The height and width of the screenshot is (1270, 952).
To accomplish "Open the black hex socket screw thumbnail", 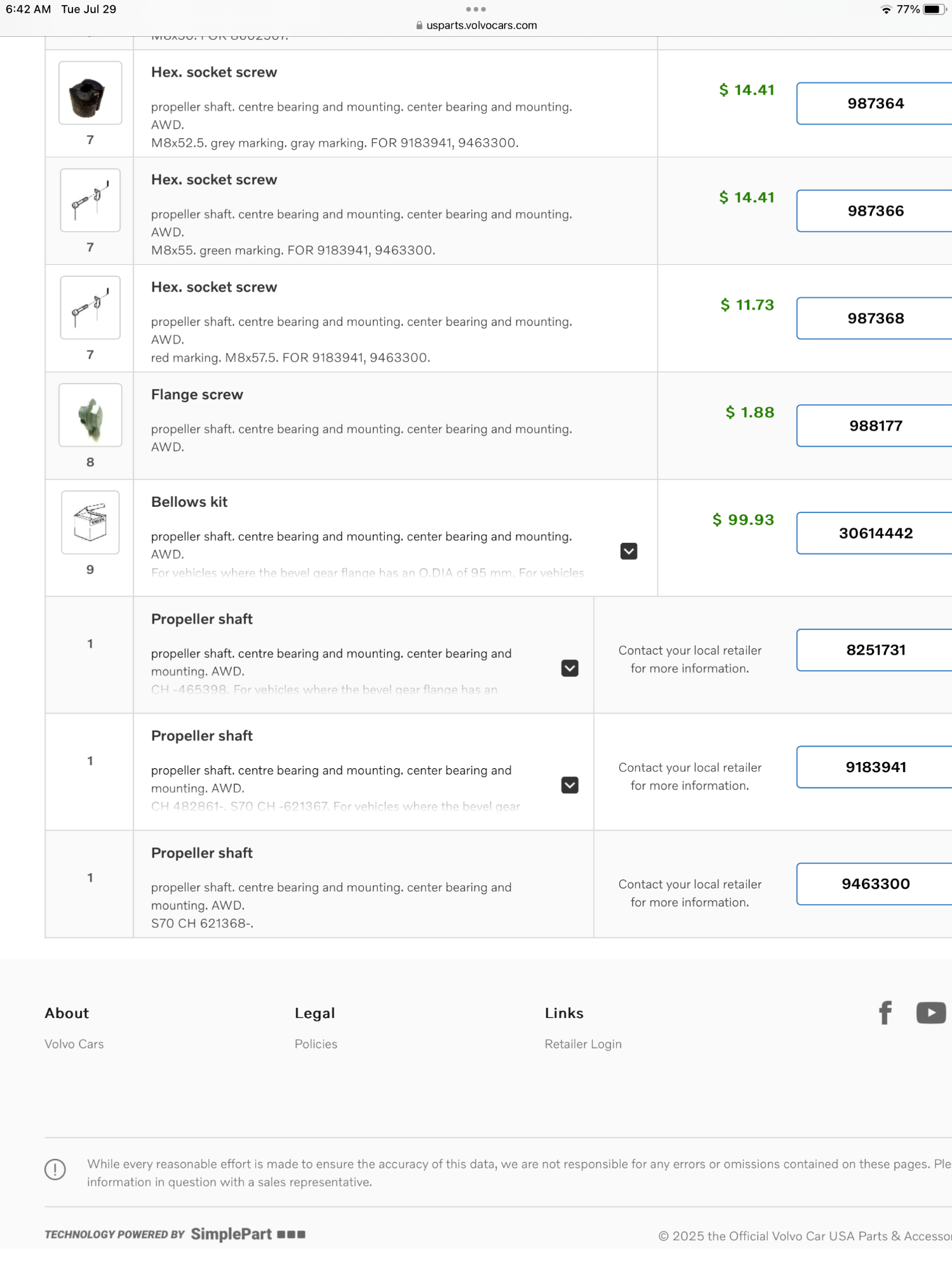I will click(90, 93).
